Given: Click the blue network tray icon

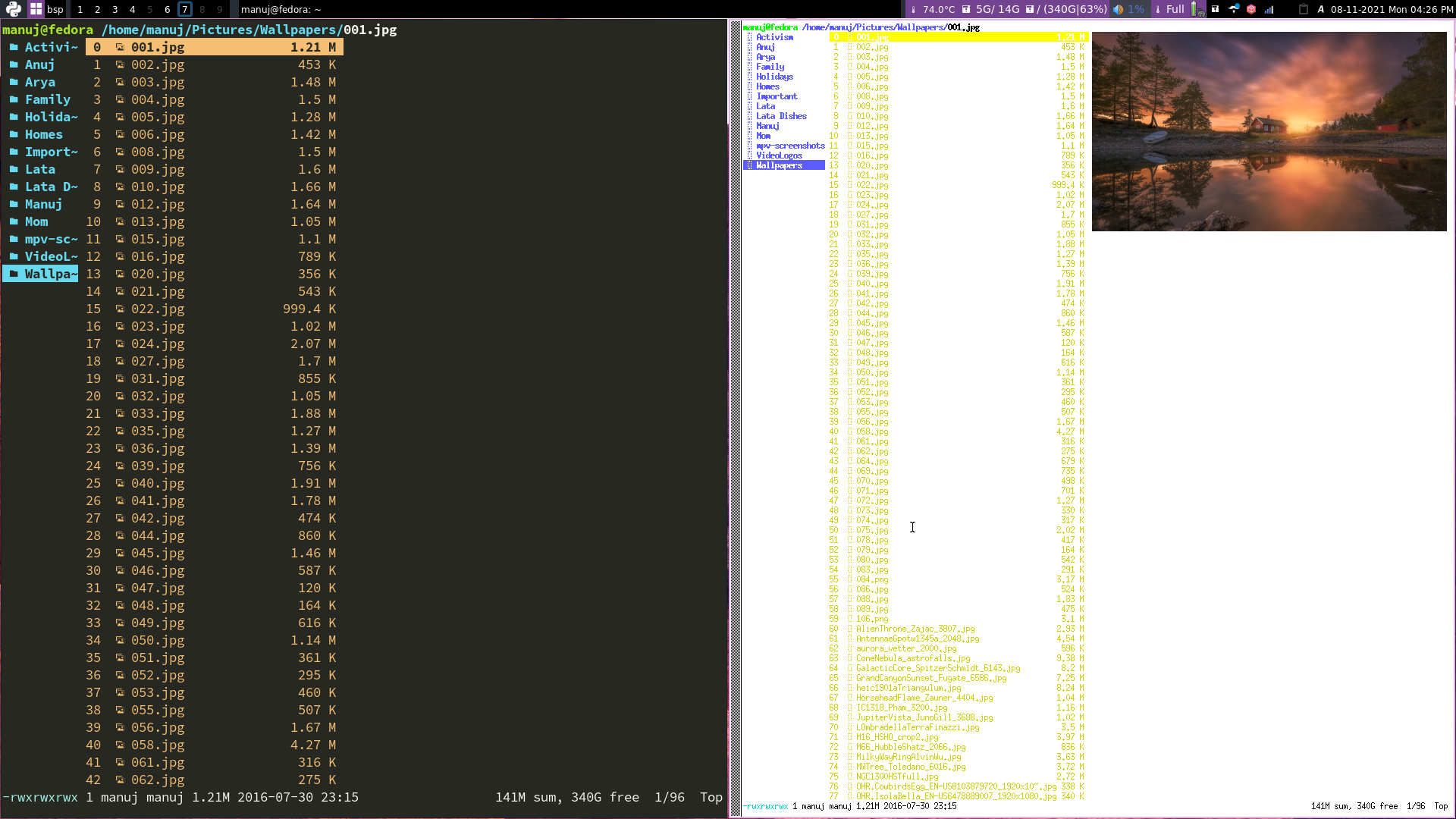Looking at the screenshot, I should click(1233, 9).
